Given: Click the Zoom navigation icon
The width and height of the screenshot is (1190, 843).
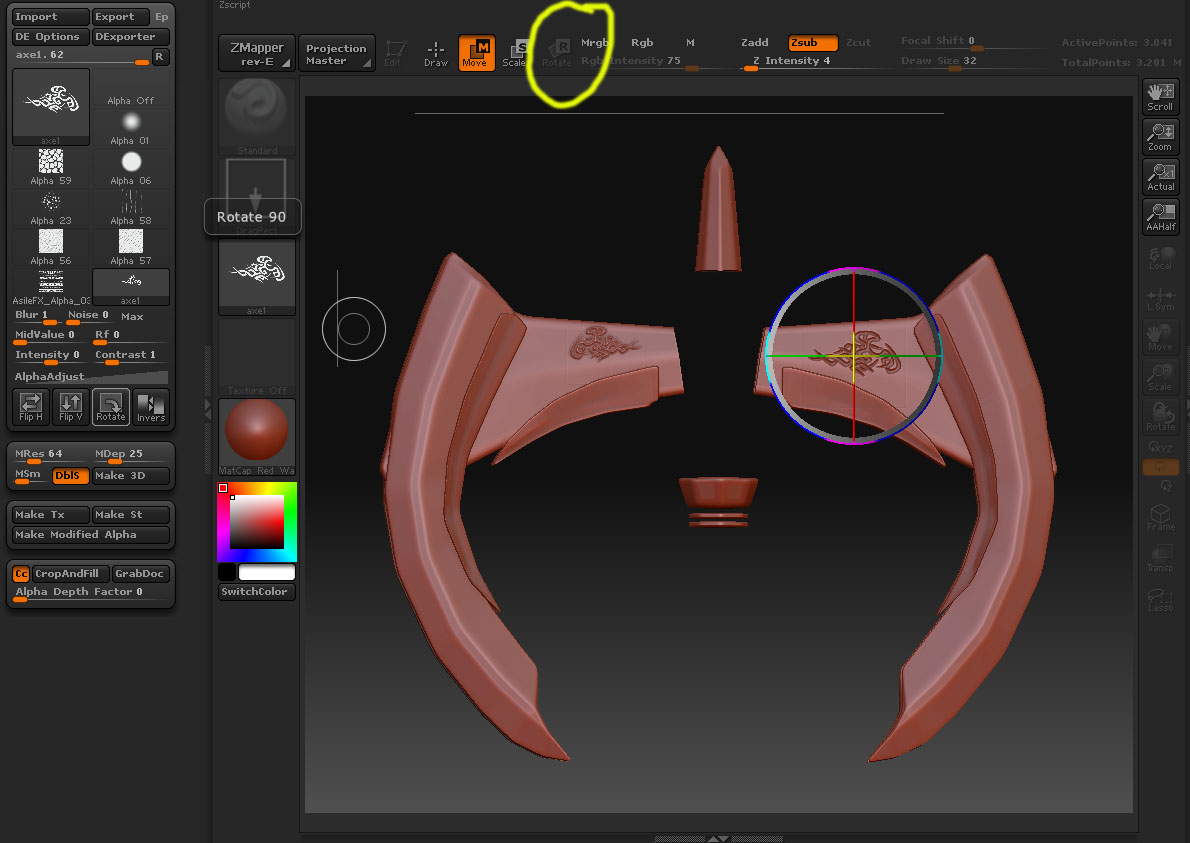Looking at the screenshot, I should (x=1160, y=137).
